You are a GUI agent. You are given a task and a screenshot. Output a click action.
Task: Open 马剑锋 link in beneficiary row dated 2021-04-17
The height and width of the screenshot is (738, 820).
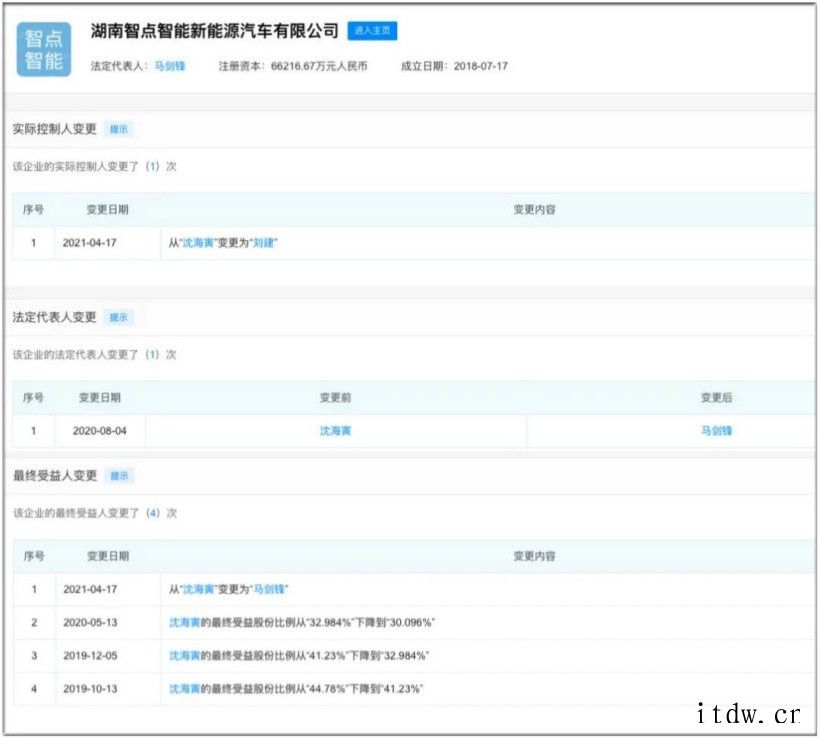(269, 589)
